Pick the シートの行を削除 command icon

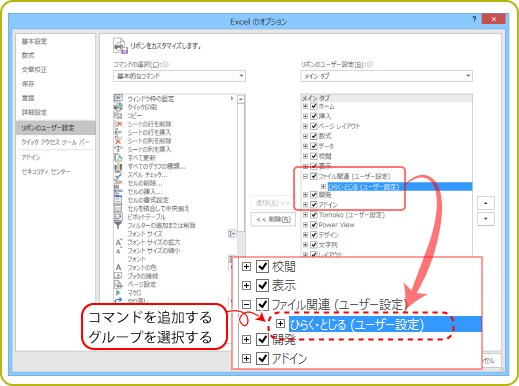(x=118, y=124)
